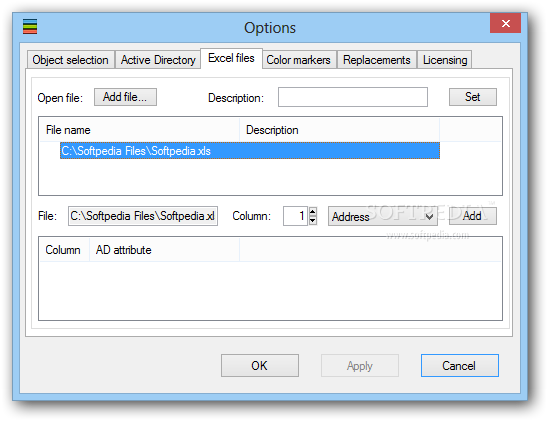Viewport: 548px width, 421px height.
Task: Switch to the Object selection tab
Action: coord(71,60)
